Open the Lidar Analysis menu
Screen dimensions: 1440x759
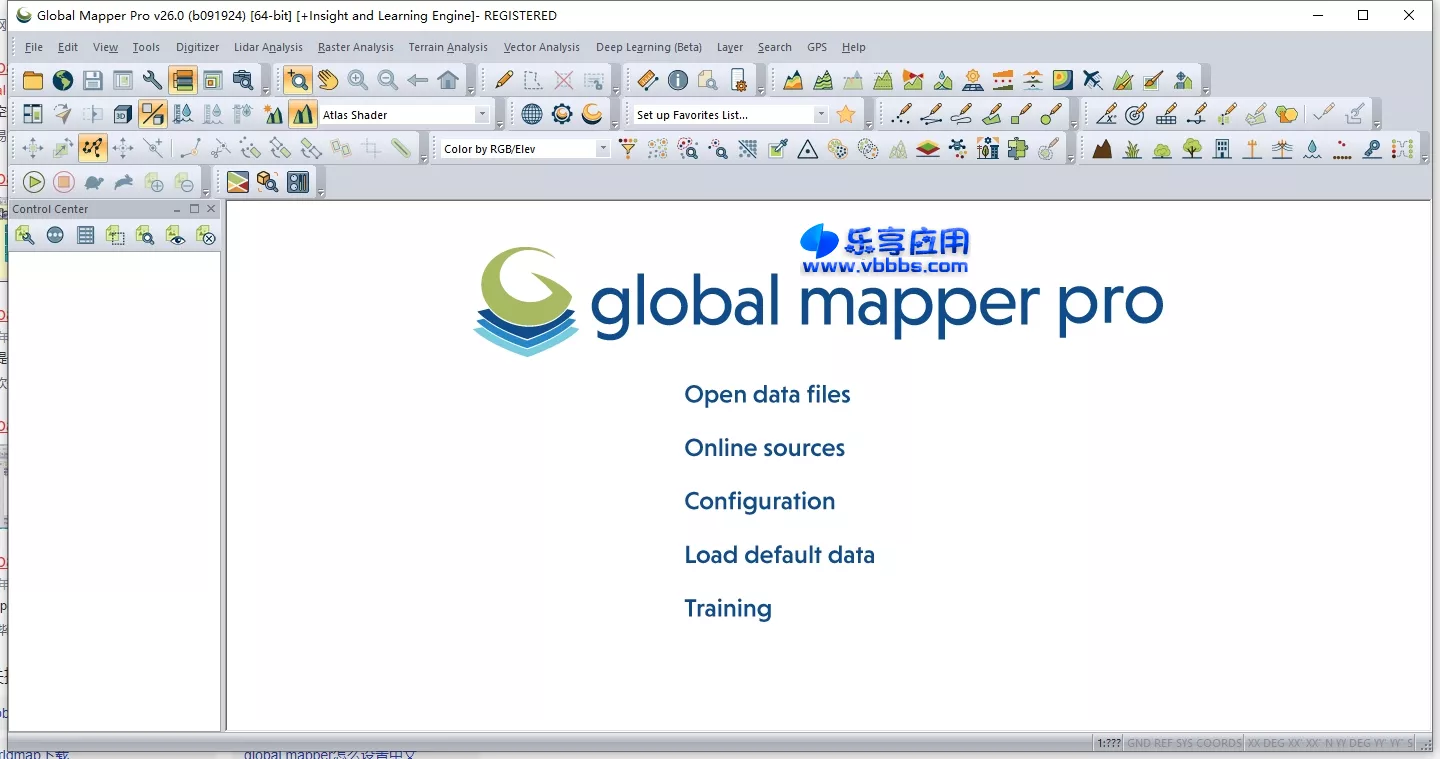(268, 47)
